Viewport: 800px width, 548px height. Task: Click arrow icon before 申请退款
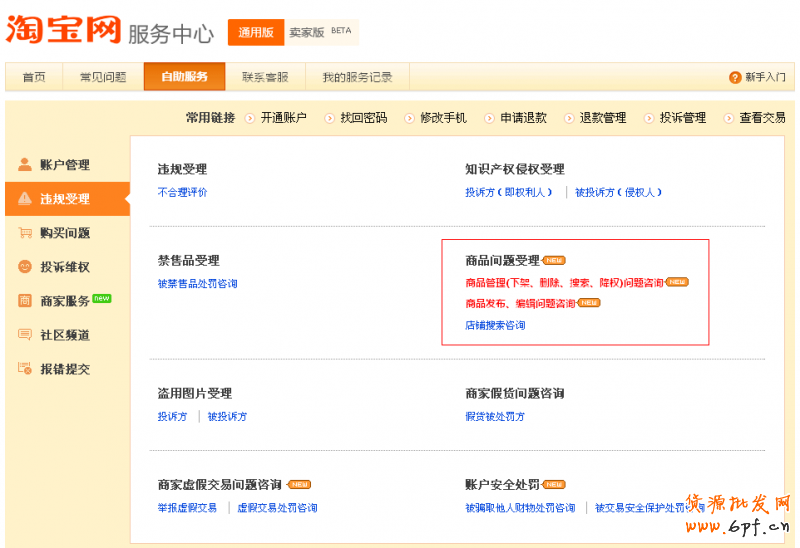coord(489,118)
